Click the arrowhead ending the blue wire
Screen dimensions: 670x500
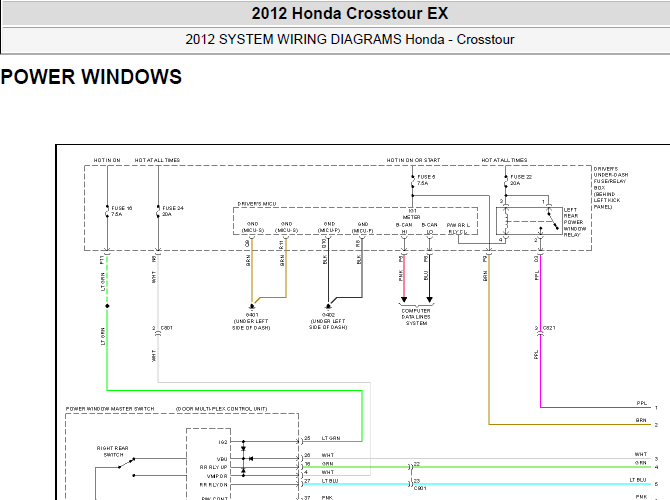429,300
